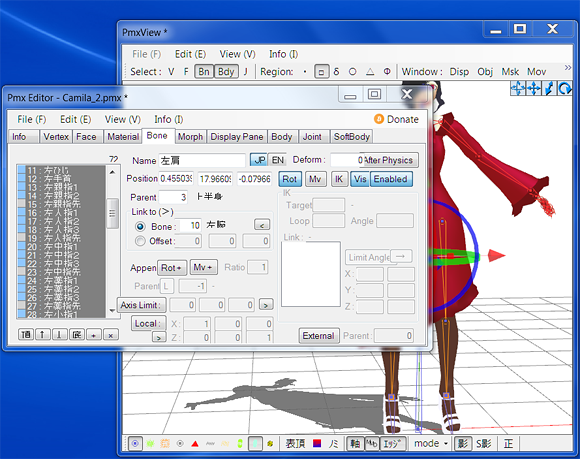Toggle the Rot bone flag
This screenshot has width=580, height=459.
(x=290, y=179)
